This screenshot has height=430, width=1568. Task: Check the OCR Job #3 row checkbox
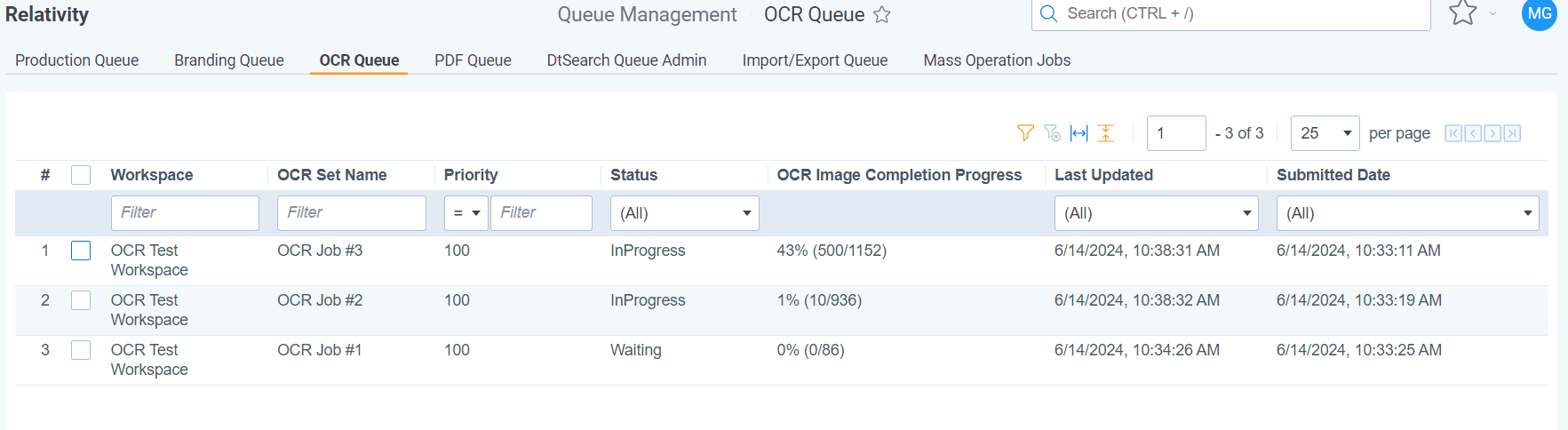[x=81, y=251]
